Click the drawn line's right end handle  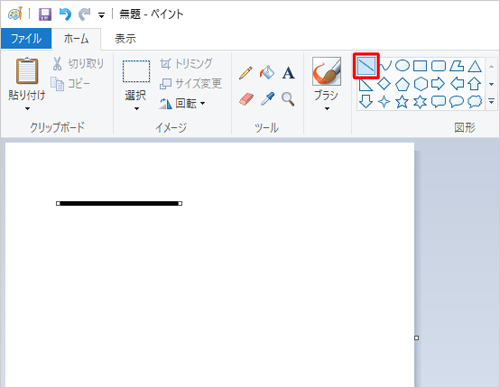(x=180, y=203)
